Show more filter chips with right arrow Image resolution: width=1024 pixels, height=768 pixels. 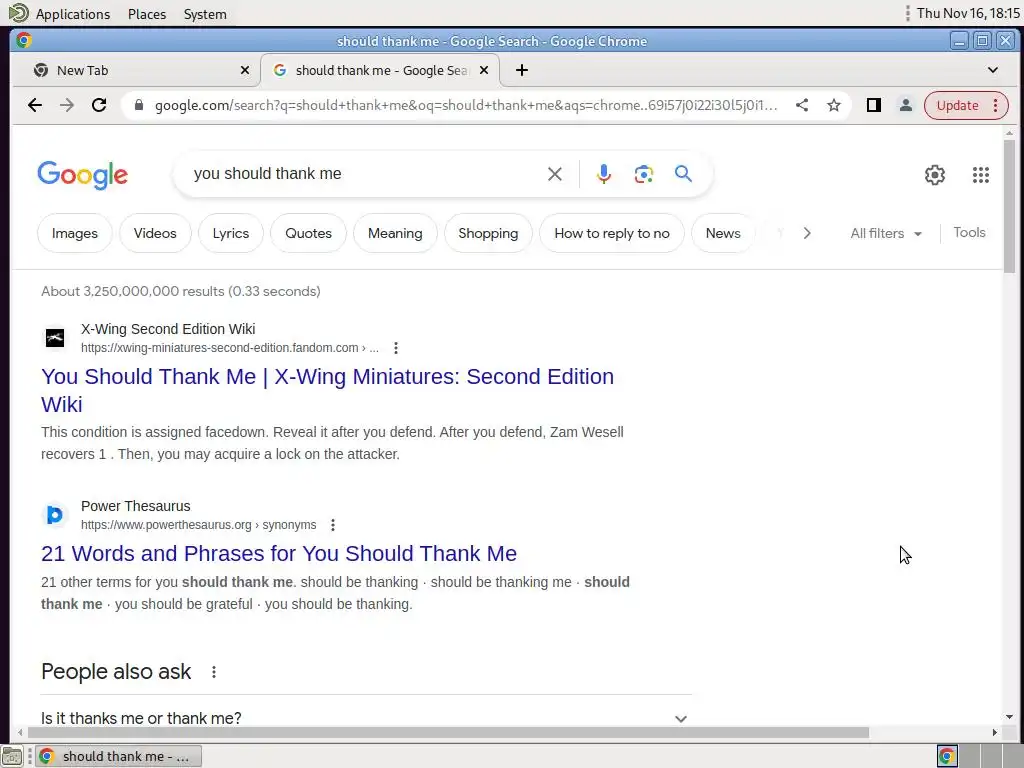click(x=807, y=233)
